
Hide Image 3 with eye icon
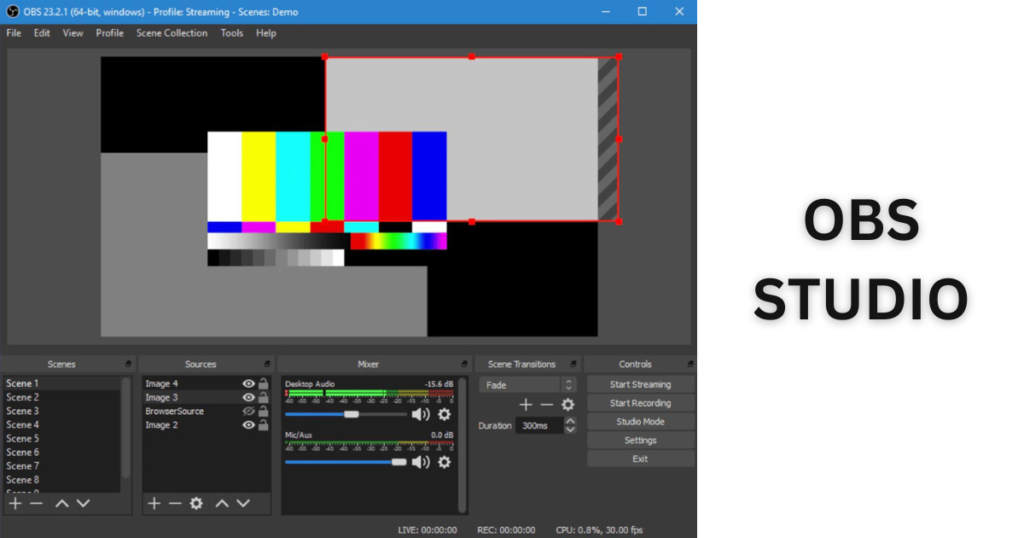pyautogui.click(x=248, y=398)
